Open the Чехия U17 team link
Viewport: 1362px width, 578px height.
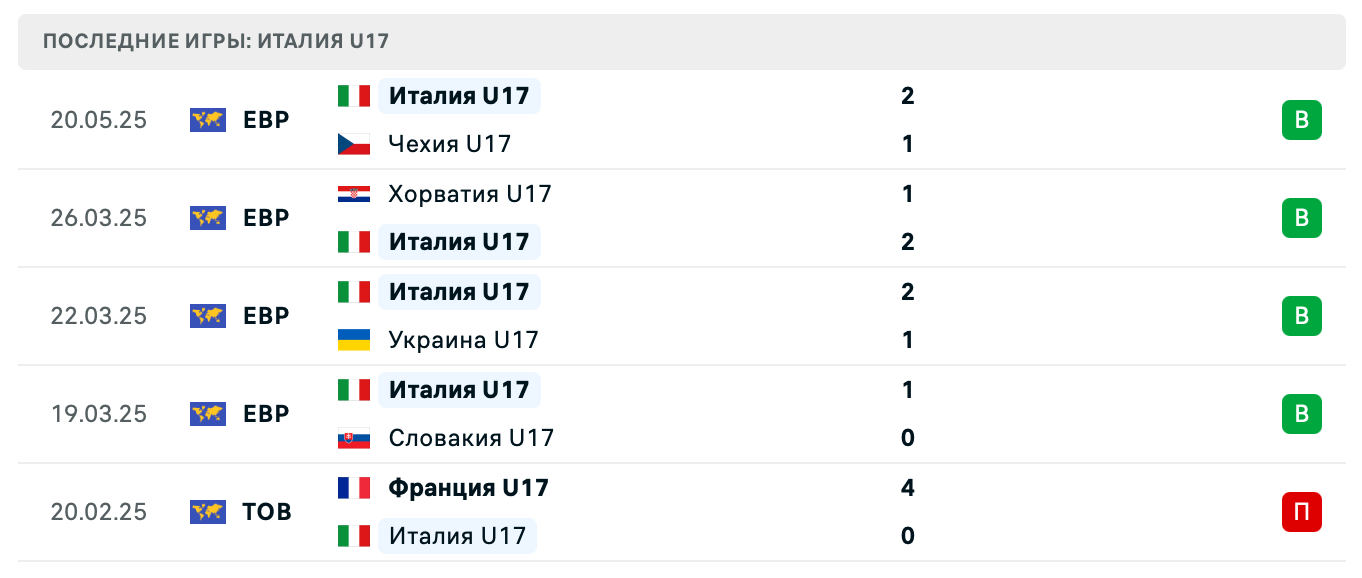point(450,144)
